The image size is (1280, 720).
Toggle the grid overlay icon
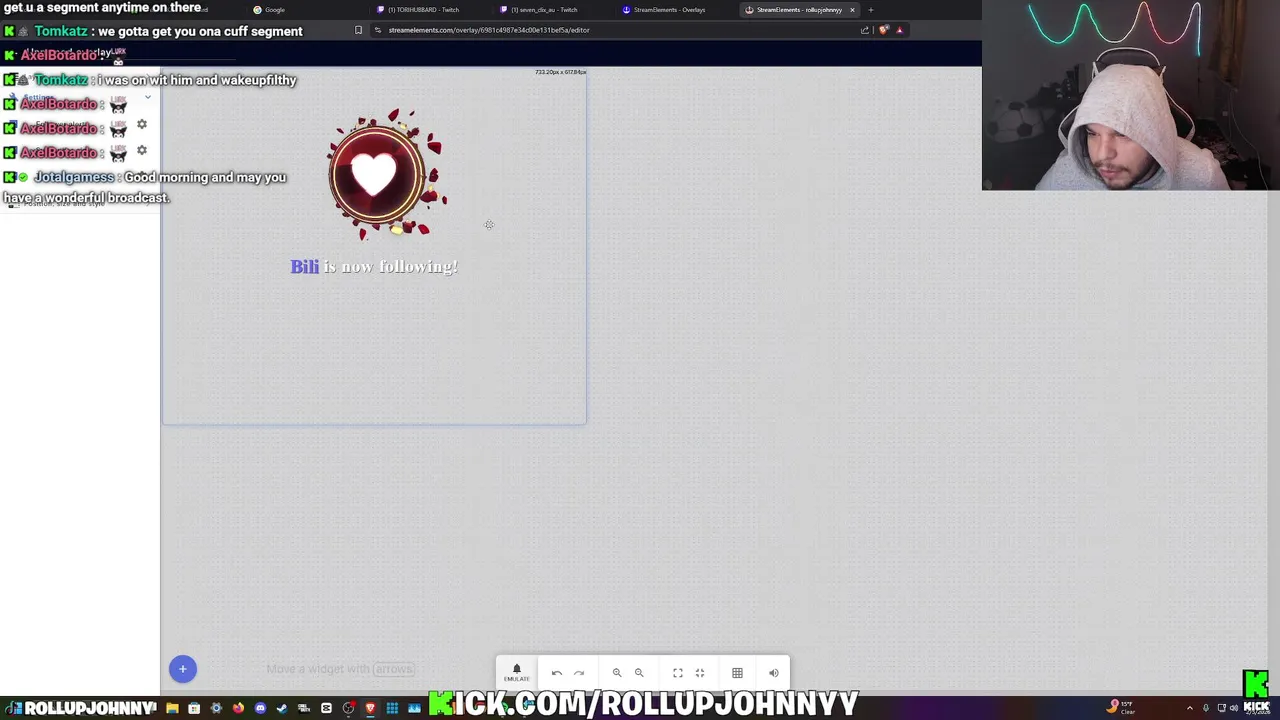click(x=737, y=673)
